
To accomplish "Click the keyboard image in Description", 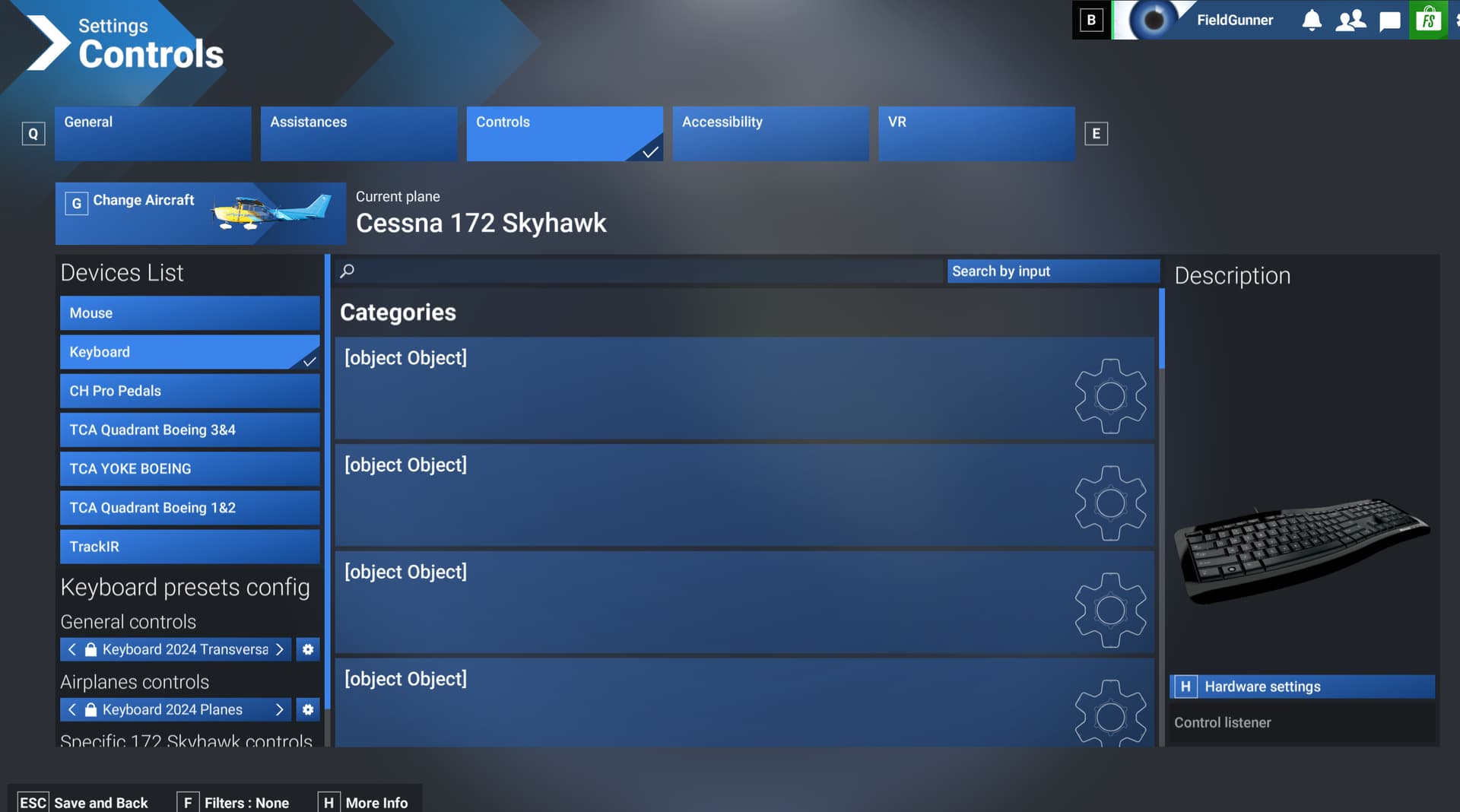I will pyautogui.click(x=1302, y=550).
